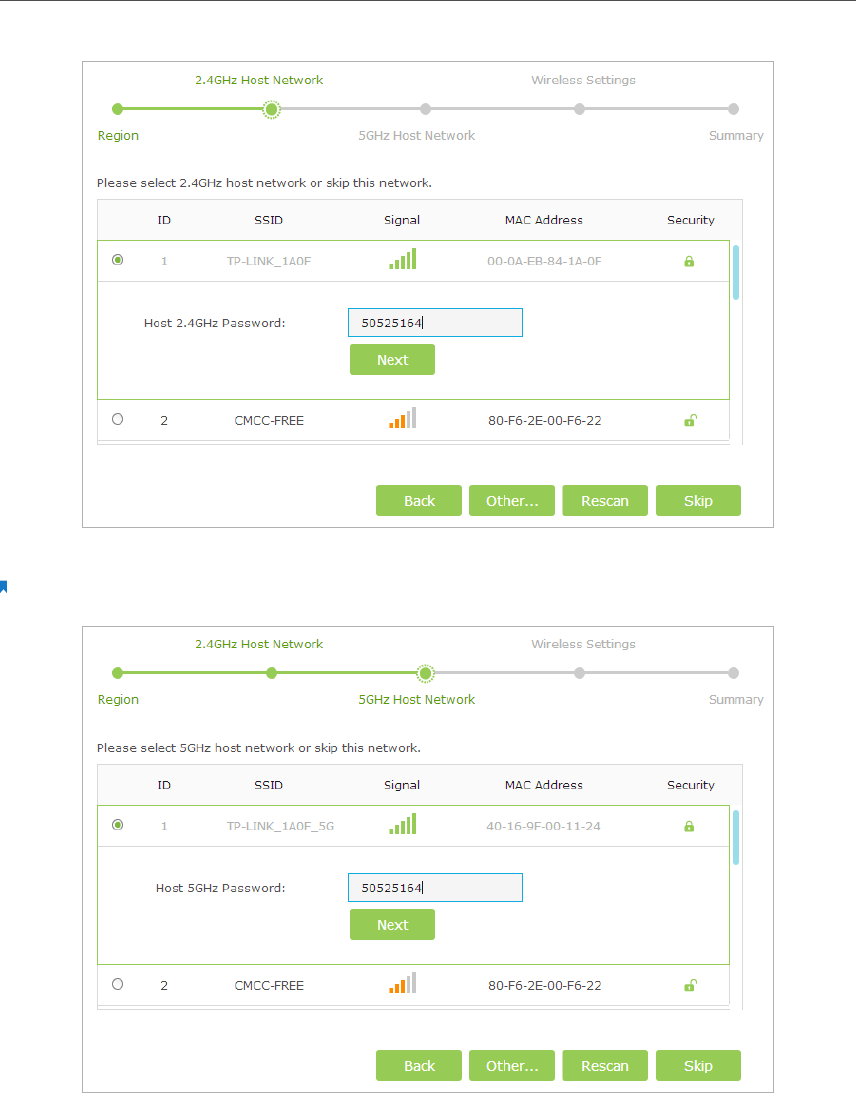856x1093 pixels.
Task: Click 80-F6-2E-00-F6-22 in 5GHz list
Action: click(544, 986)
